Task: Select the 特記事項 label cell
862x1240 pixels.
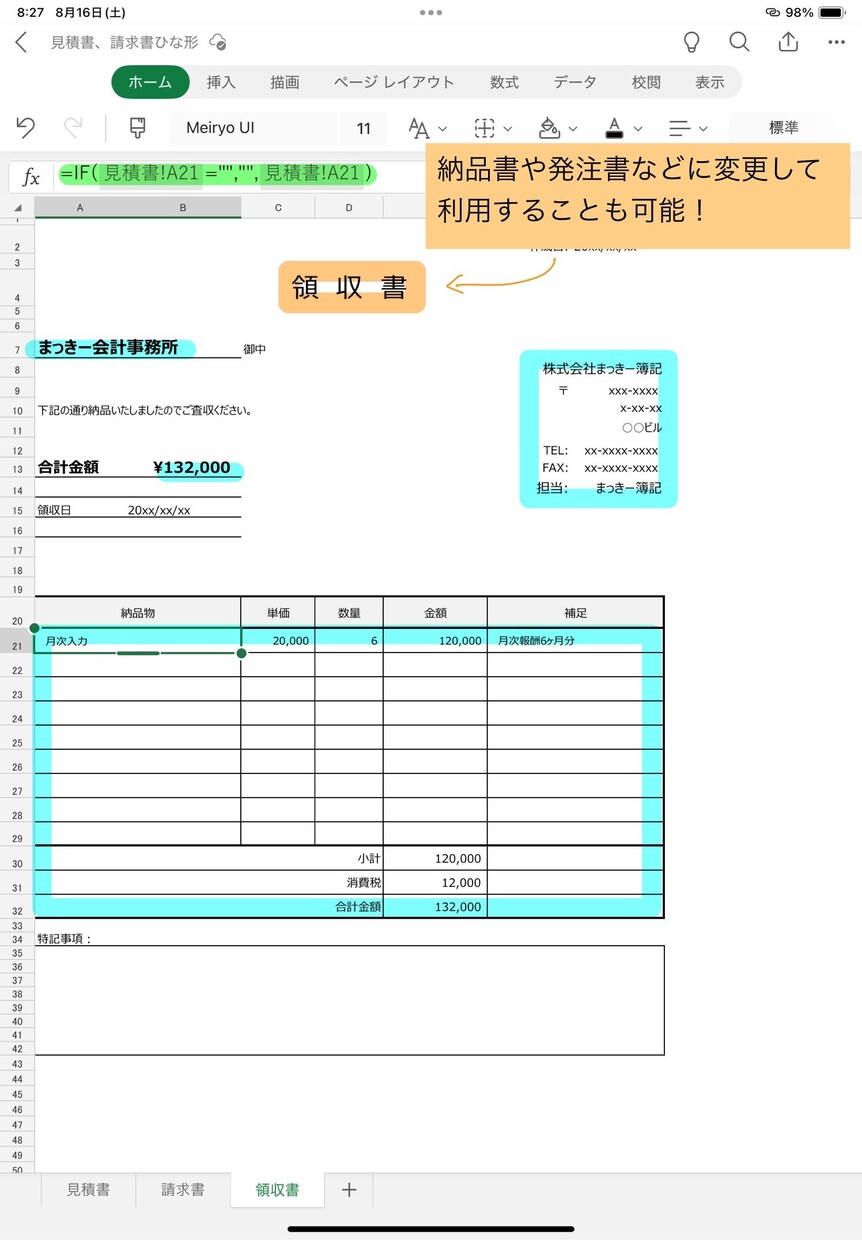Action: 65,939
